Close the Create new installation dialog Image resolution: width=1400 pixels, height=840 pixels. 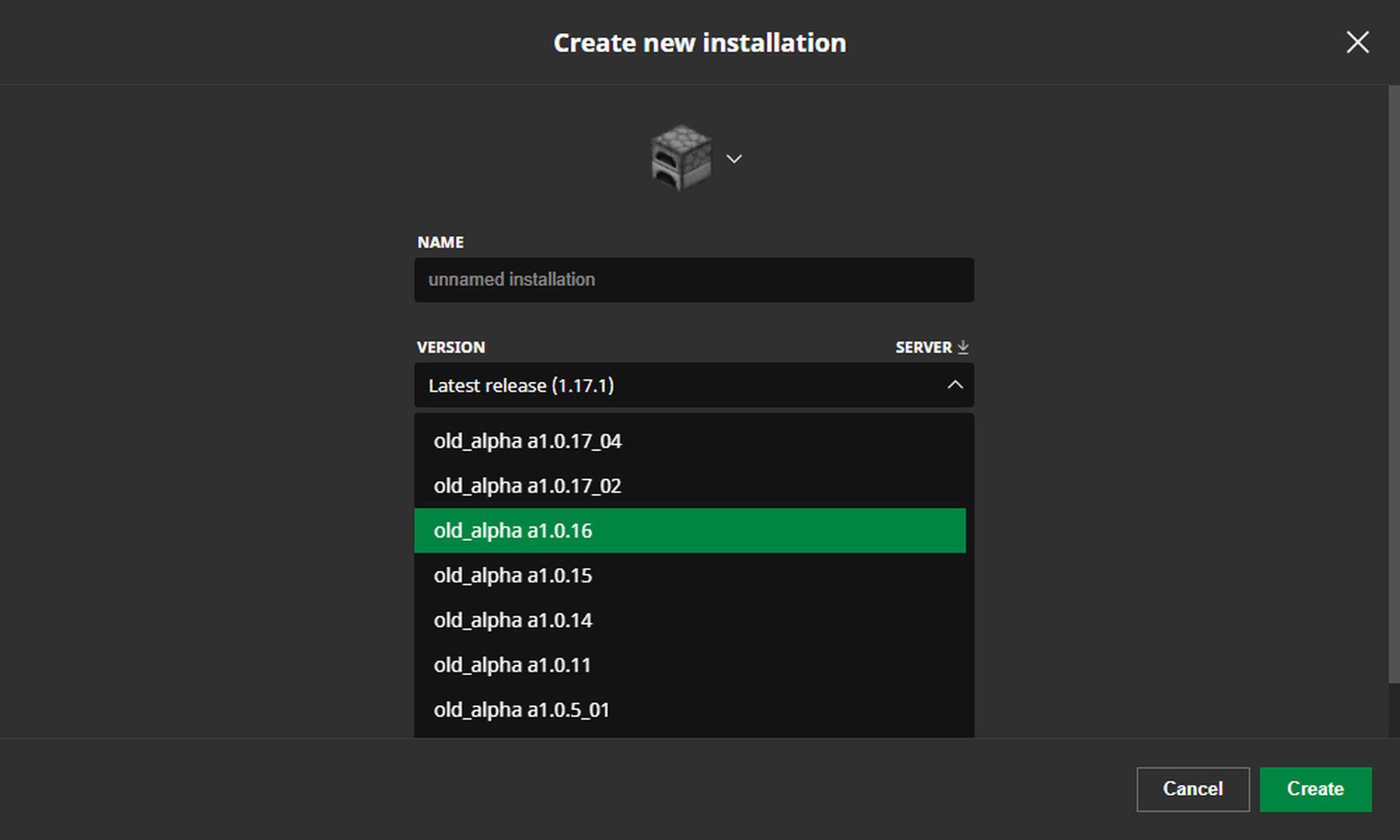(1357, 42)
